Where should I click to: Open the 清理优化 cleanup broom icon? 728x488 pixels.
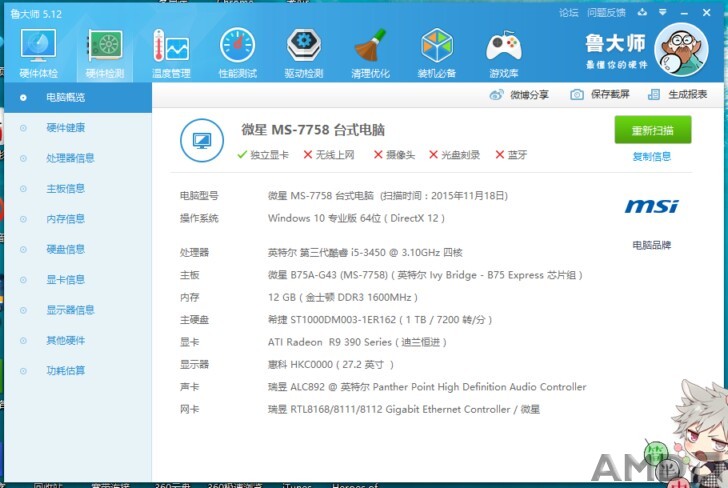370,46
